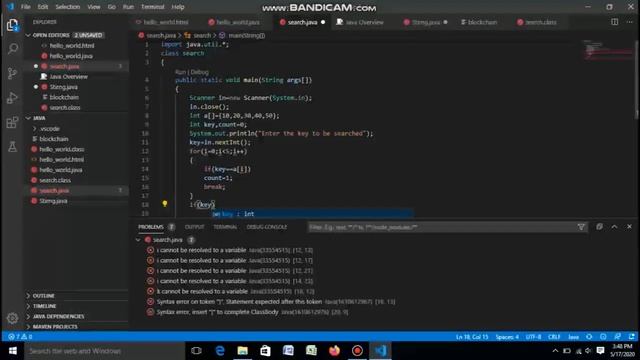Open the Source Control view
Screen dimensions: 640x360
point(12,73)
